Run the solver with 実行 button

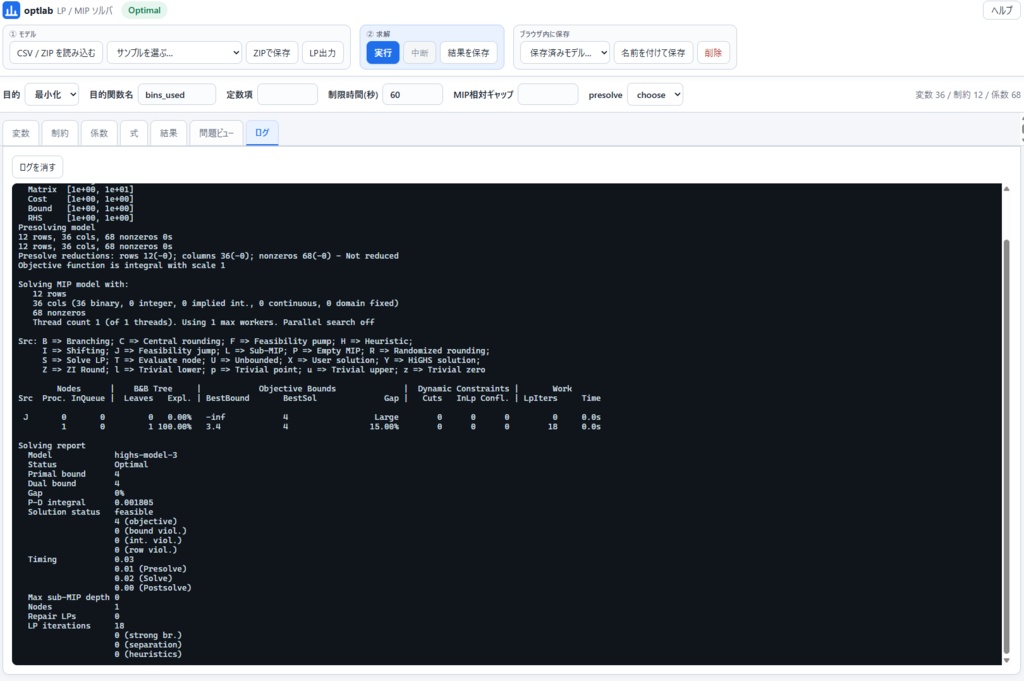pyautogui.click(x=383, y=53)
